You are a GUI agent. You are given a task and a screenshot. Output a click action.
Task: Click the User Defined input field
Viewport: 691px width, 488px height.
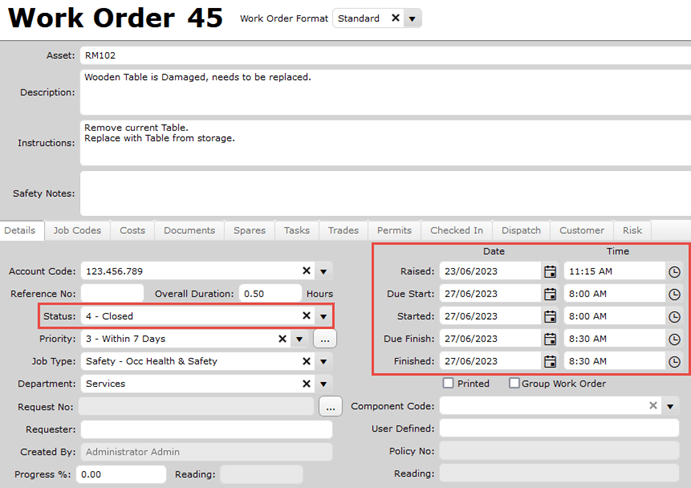pos(559,428)
